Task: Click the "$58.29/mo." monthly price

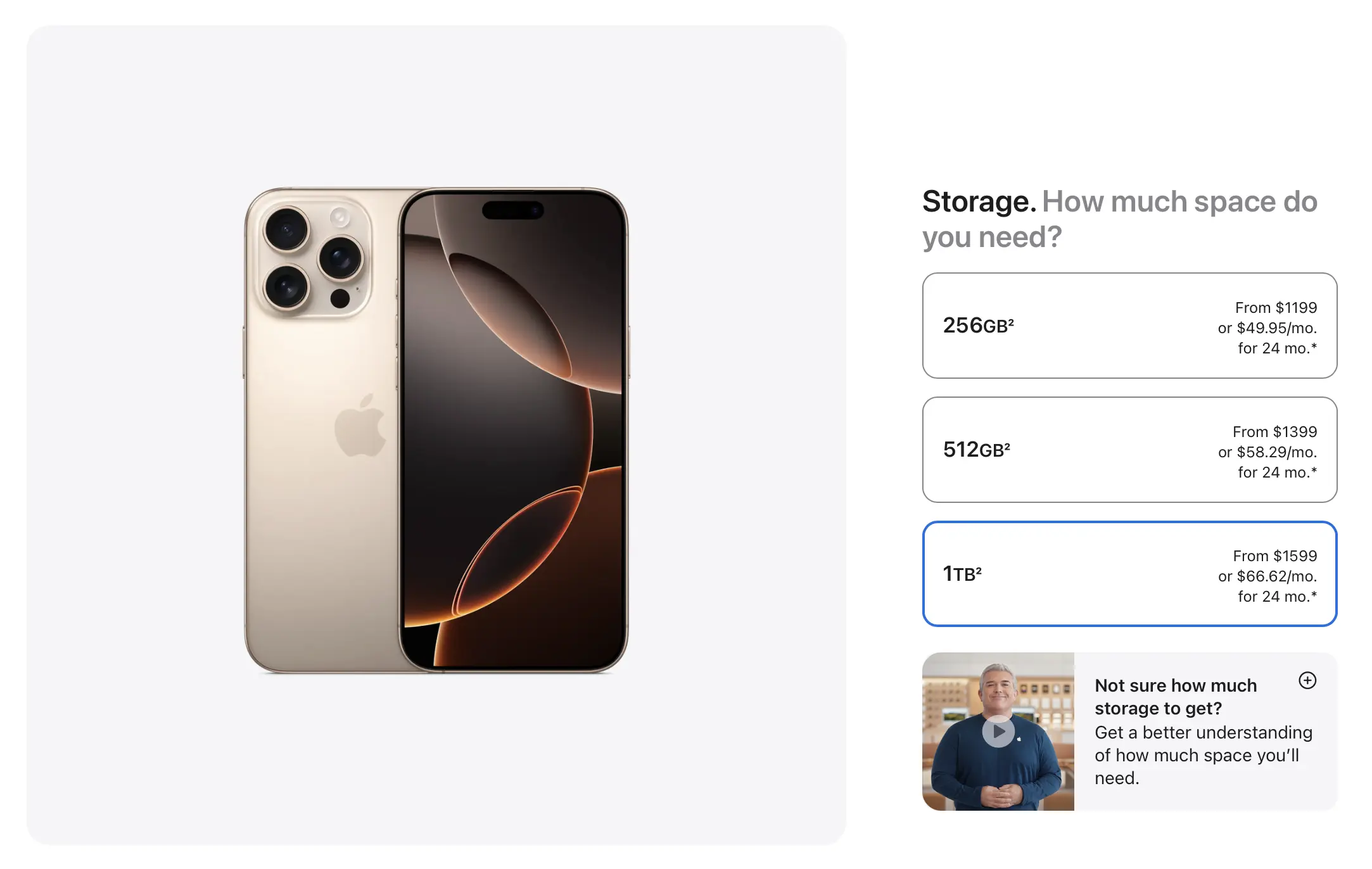Action: [1276, 452]
